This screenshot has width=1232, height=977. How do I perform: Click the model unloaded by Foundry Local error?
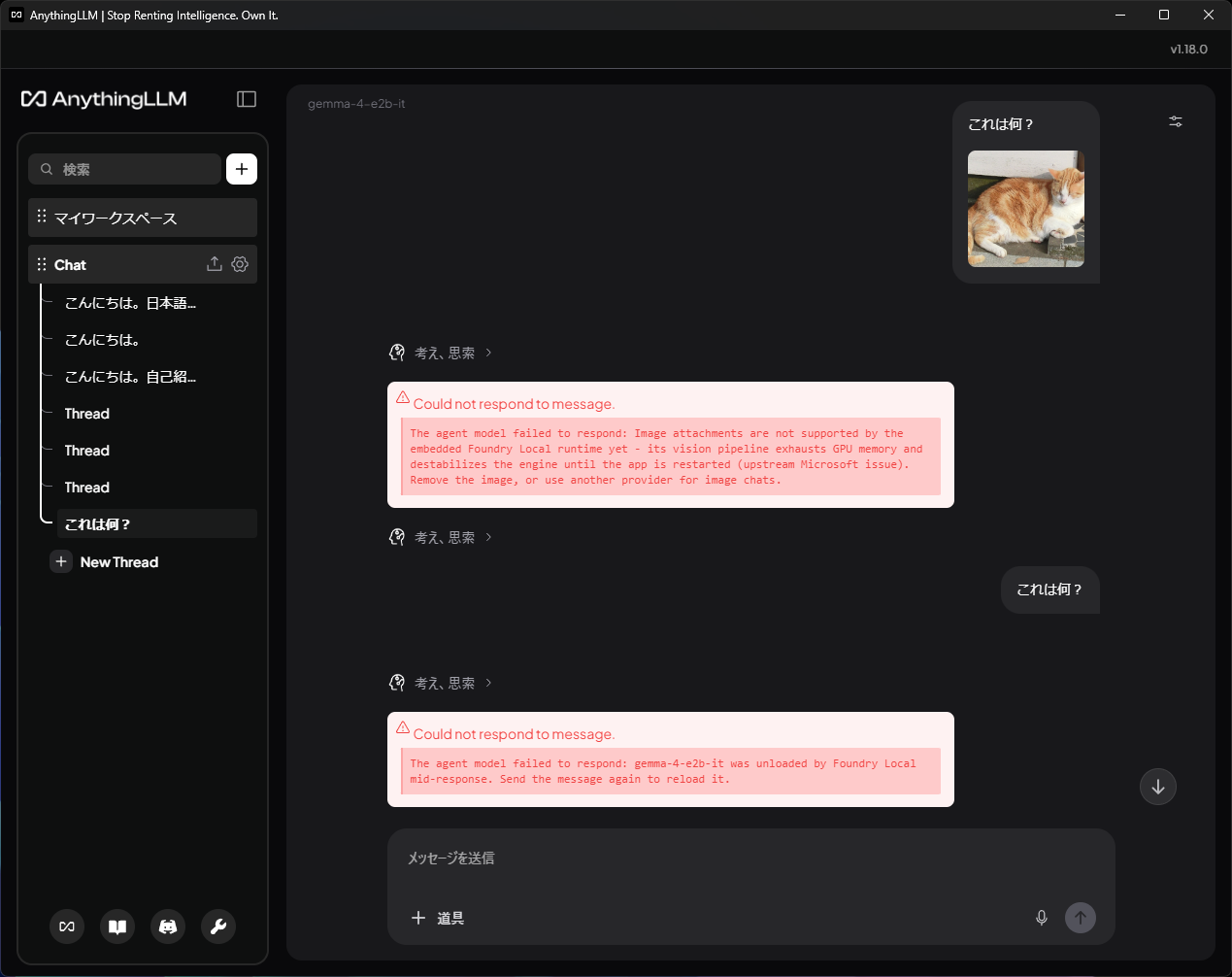tap(671, 771)
